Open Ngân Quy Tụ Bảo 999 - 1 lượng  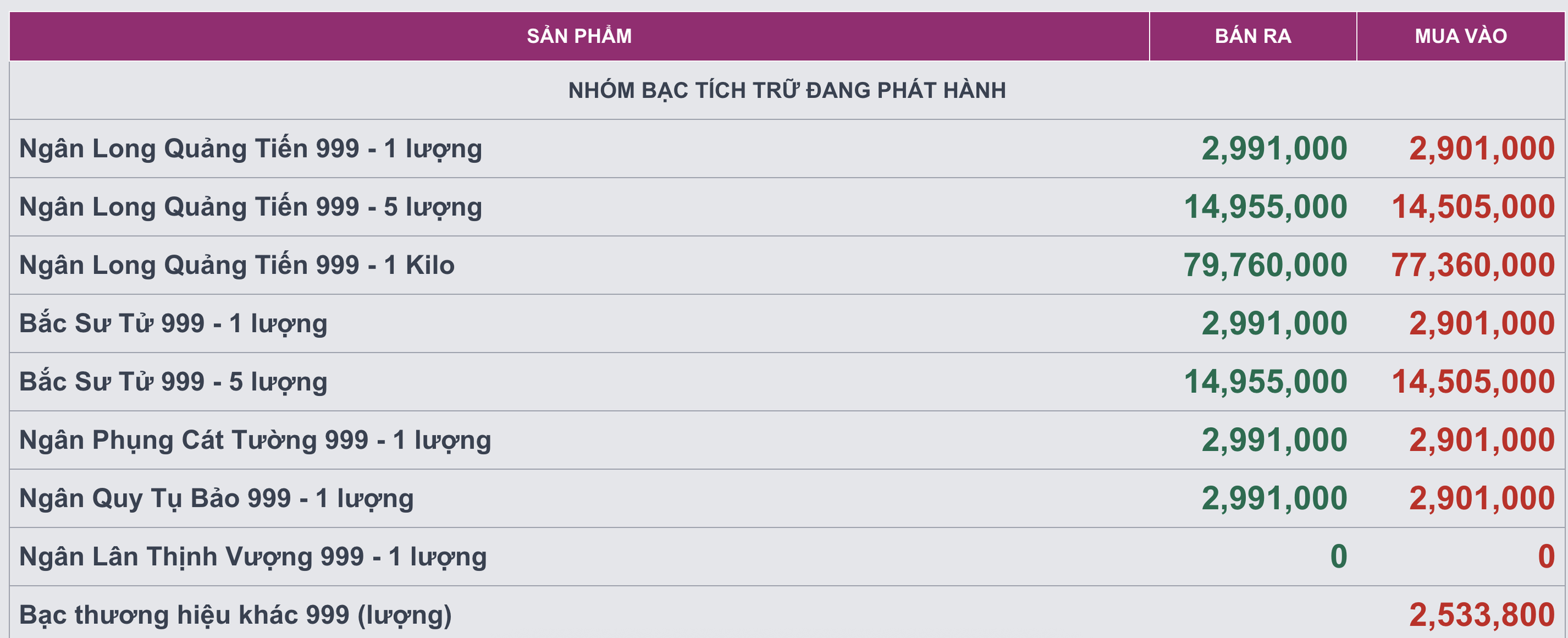pos(216,498)
